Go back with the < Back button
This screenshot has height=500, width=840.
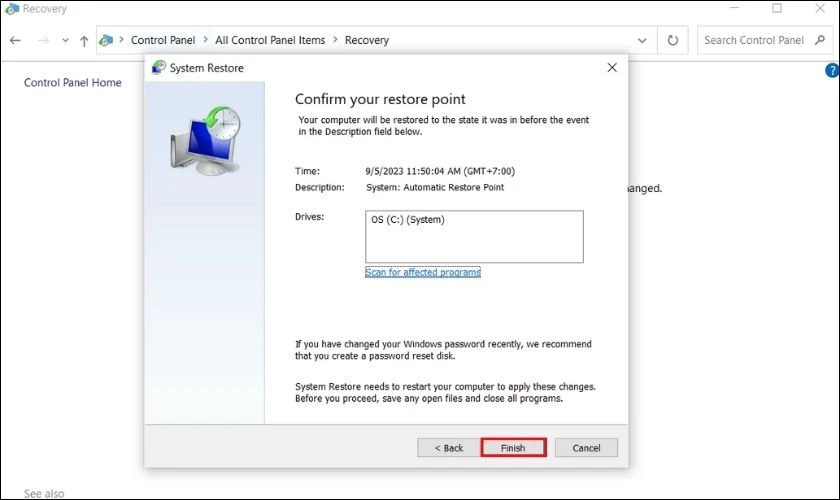click(448, 447)
